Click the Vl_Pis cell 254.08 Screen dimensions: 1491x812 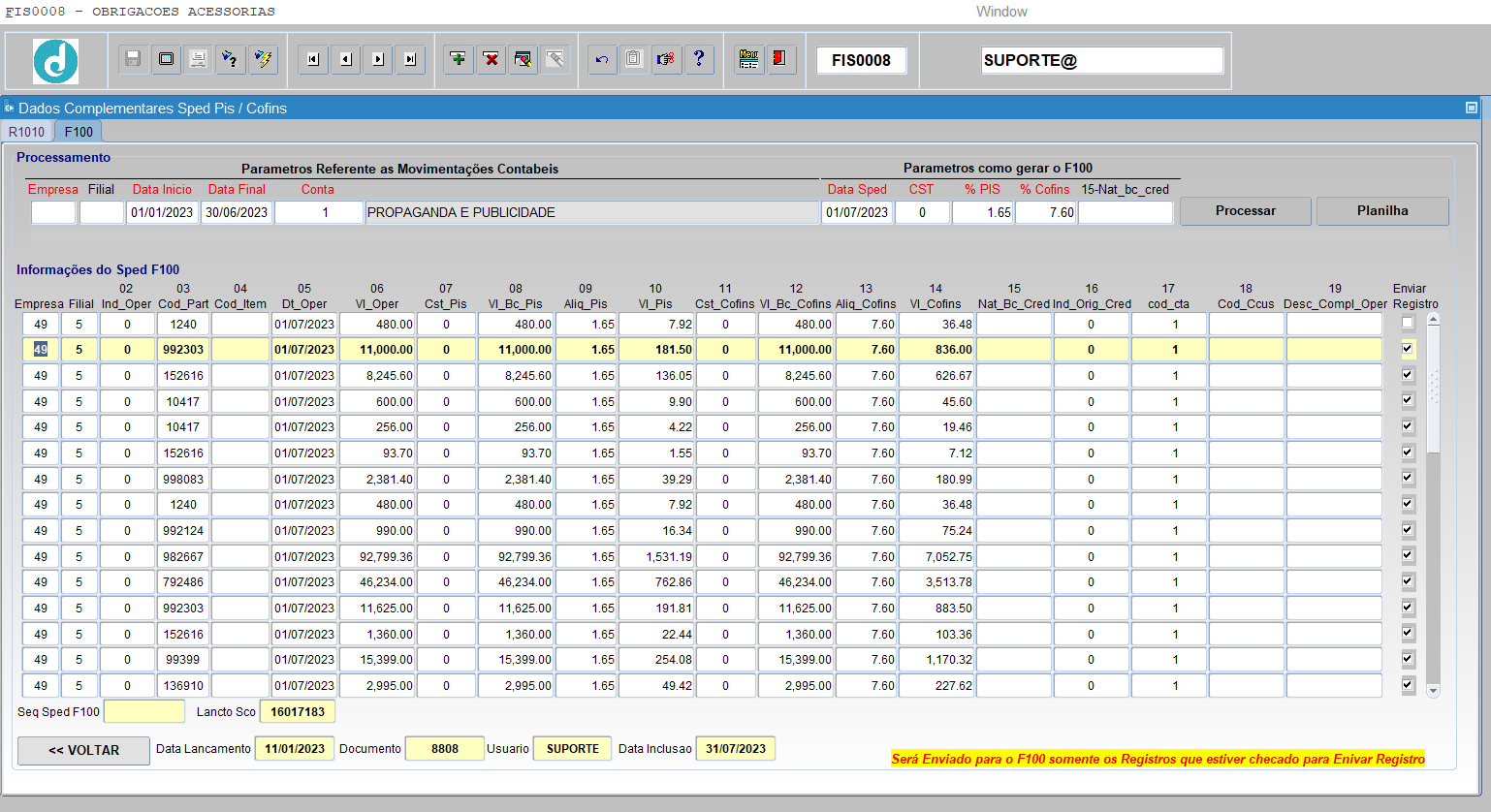[x=656, y=660]
